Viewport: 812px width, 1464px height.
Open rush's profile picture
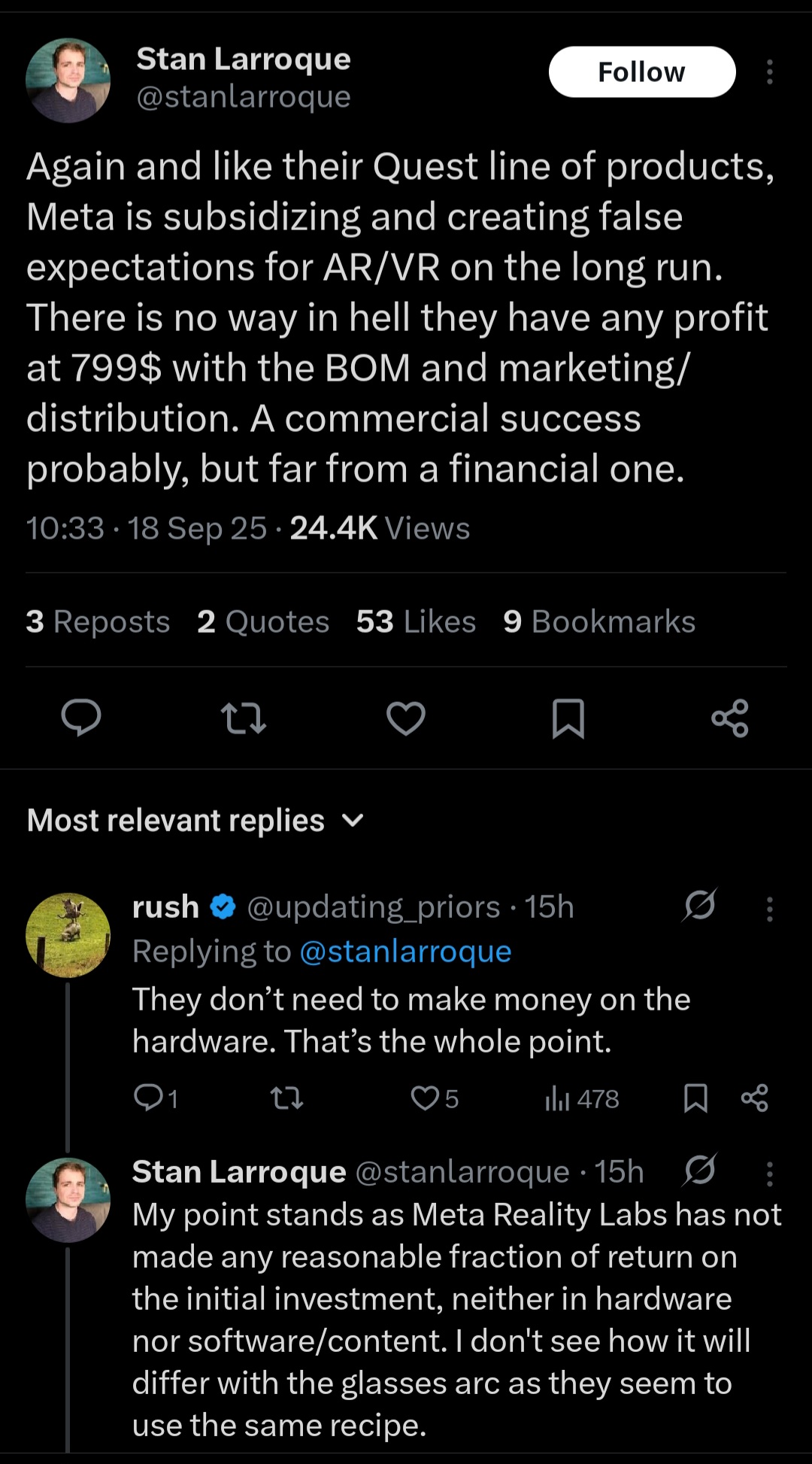(x=68, y=935)
